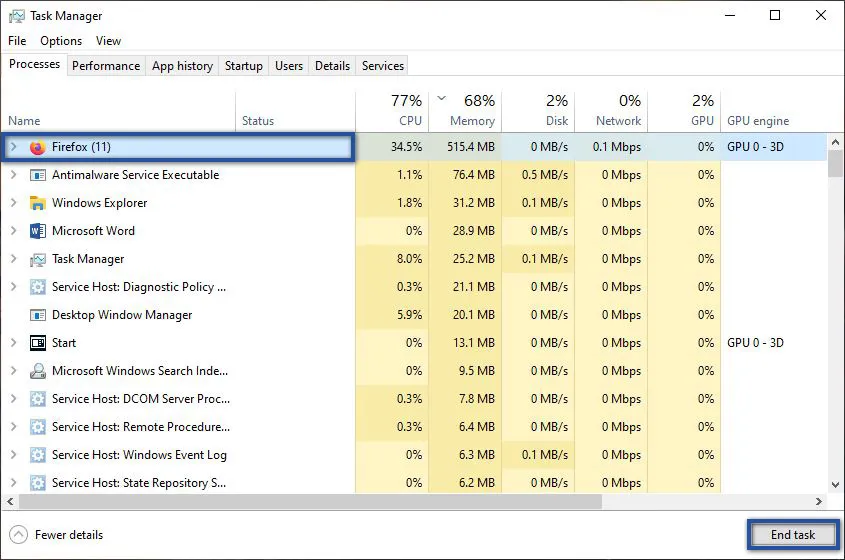Expand Service Host: Windows Event Log
This screenshot has height=560, width=845.
[13, 455]
